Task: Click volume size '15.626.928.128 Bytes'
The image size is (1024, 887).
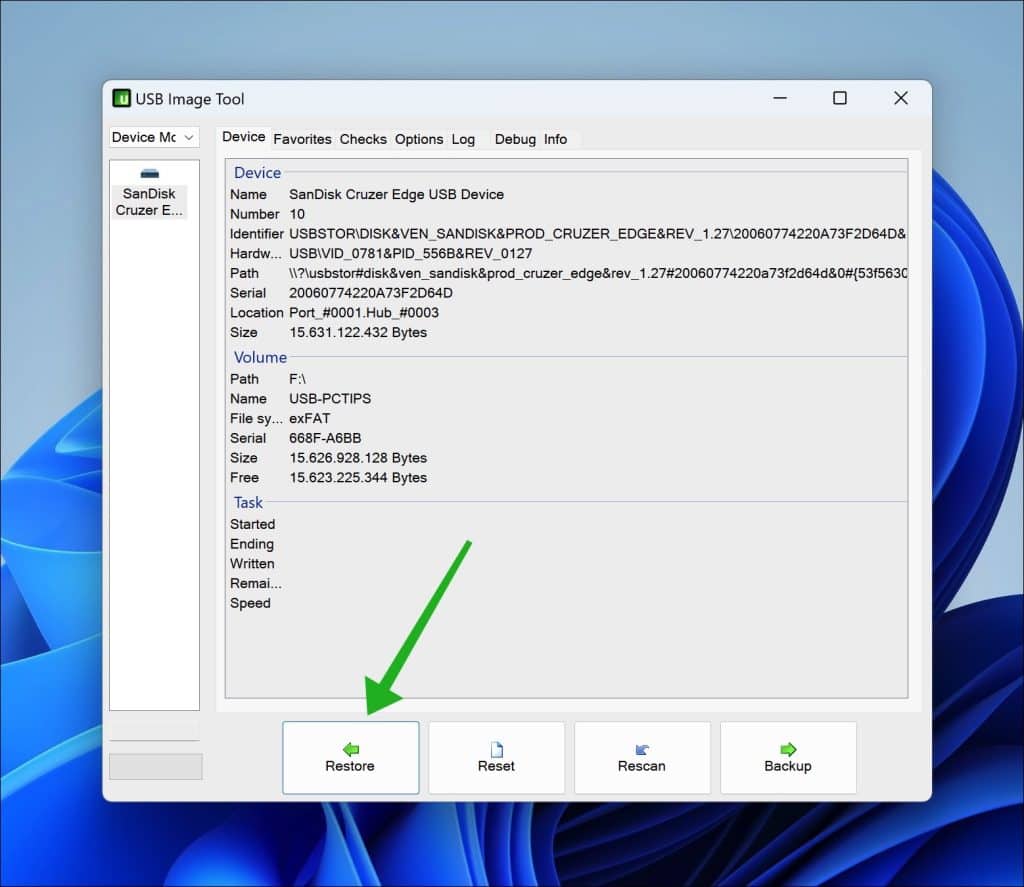Action: coord(358,458)
